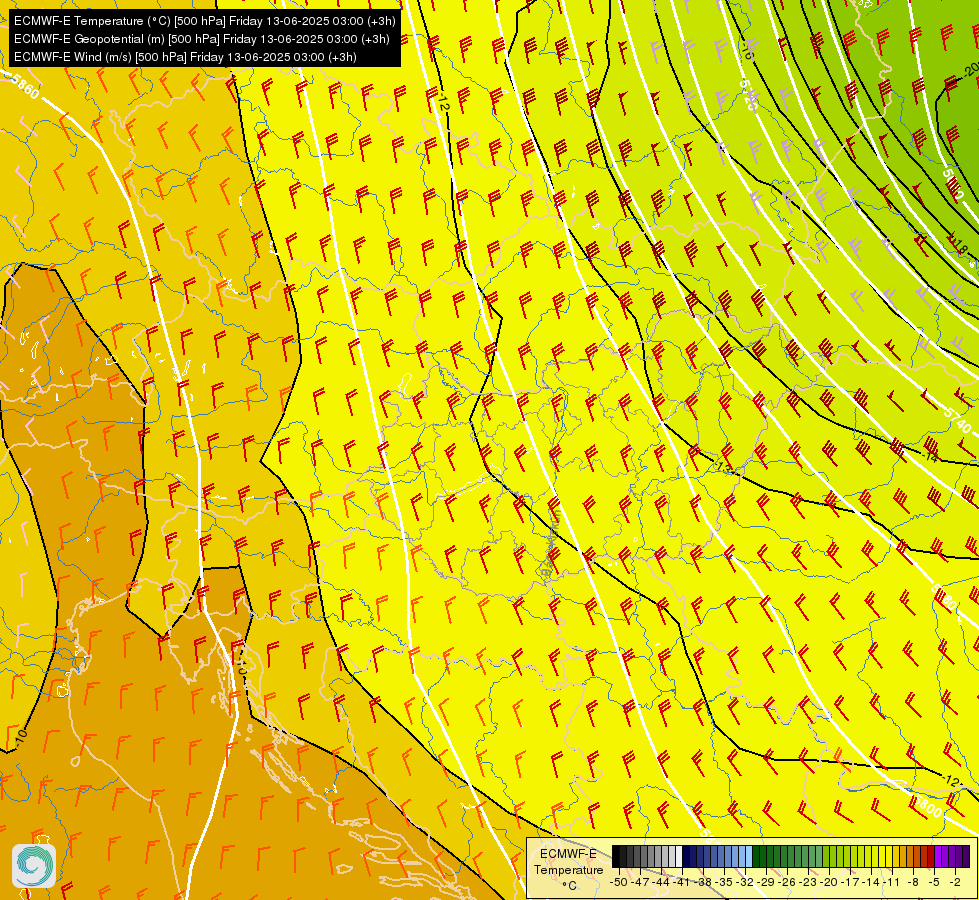Click the '-17' value on the legend
Screen dimensions: 979x900
click(x=850, y=882)
